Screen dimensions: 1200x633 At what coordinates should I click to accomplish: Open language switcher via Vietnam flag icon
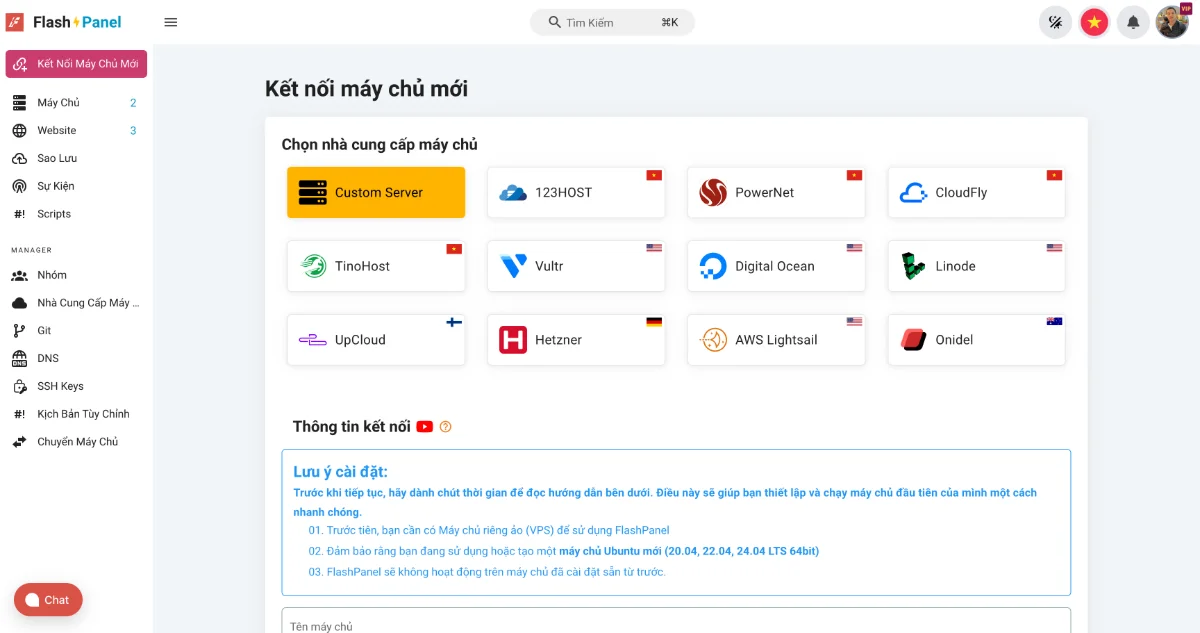point(1094,21)
